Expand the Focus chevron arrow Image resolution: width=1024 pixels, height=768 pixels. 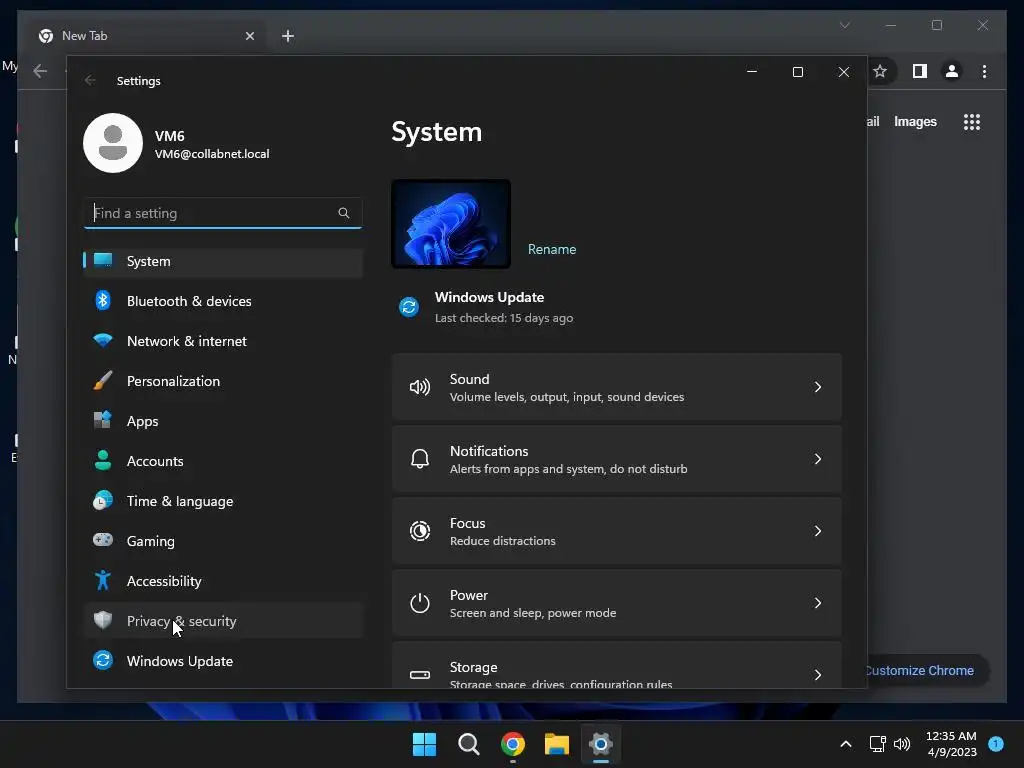click(818, 531)
